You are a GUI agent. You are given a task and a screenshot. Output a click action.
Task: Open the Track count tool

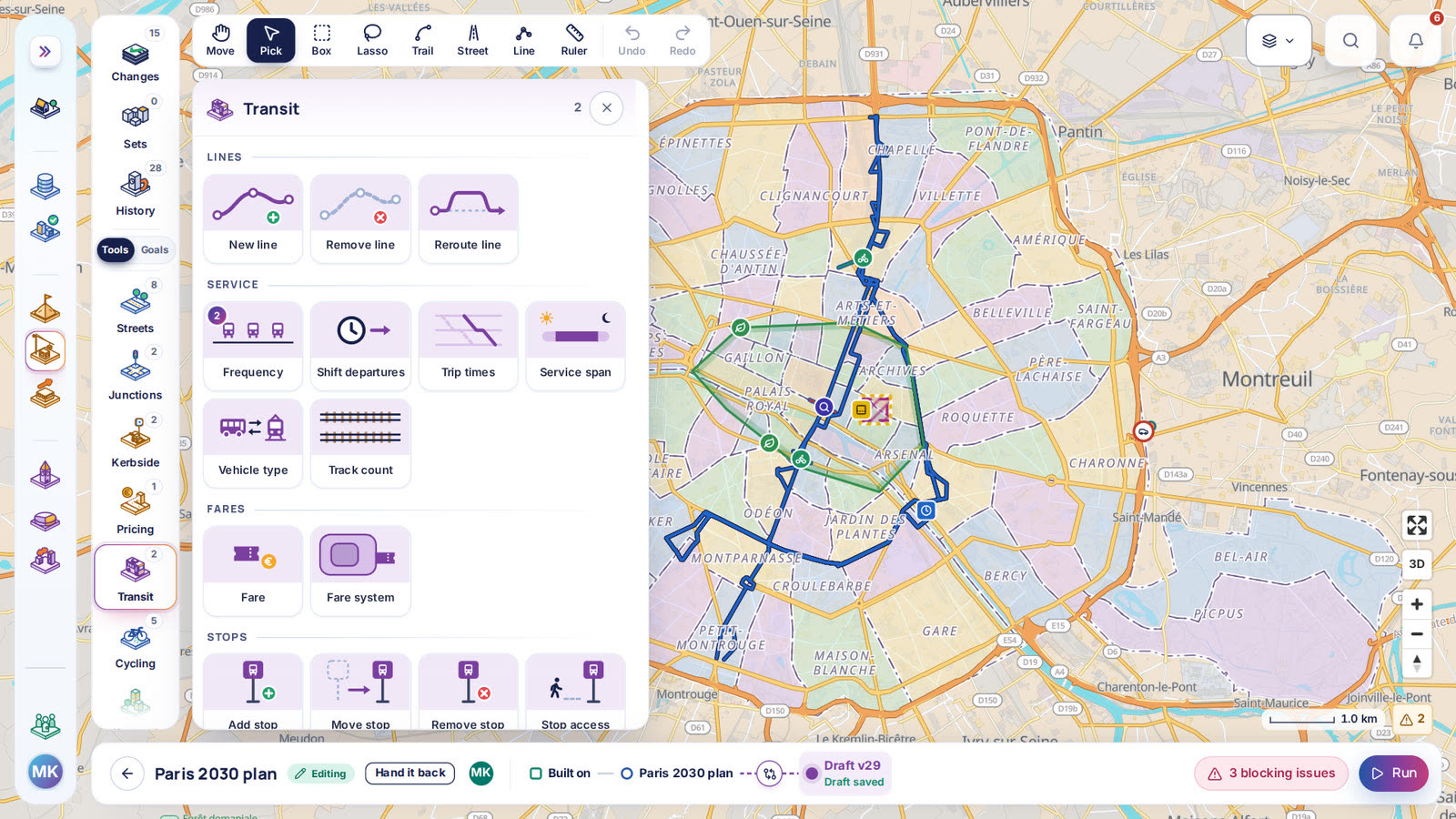tap(360, 443)
